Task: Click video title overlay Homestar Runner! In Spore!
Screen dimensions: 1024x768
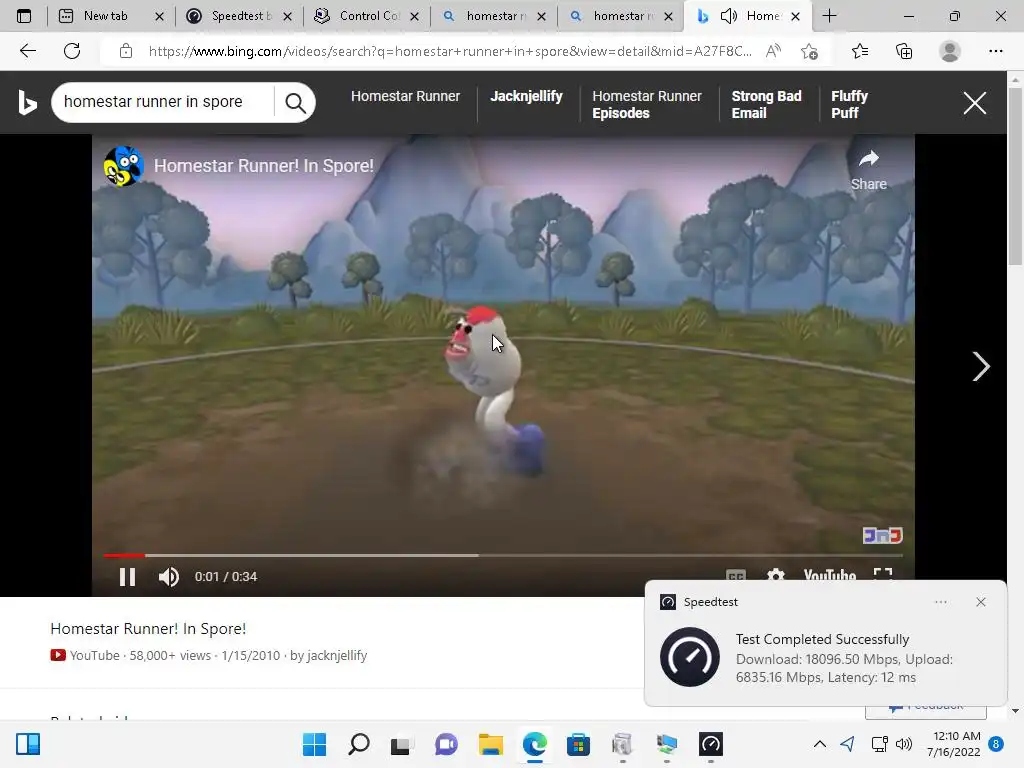Action: tap(264, 166)
